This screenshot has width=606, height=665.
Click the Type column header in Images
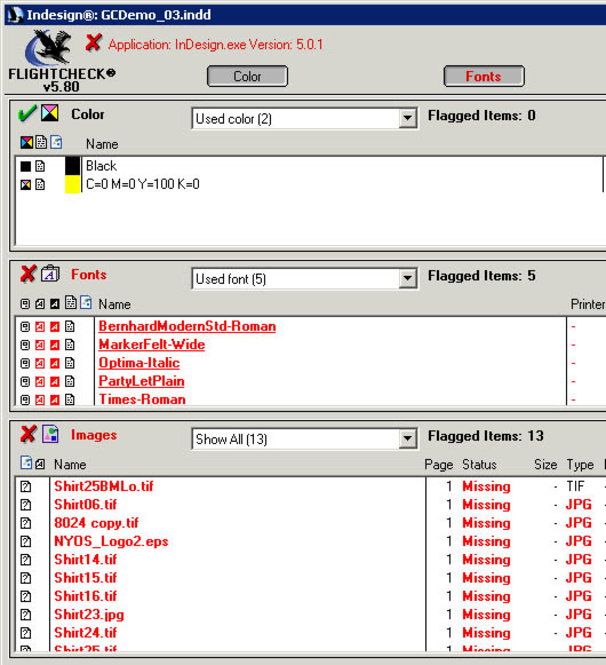580,464
